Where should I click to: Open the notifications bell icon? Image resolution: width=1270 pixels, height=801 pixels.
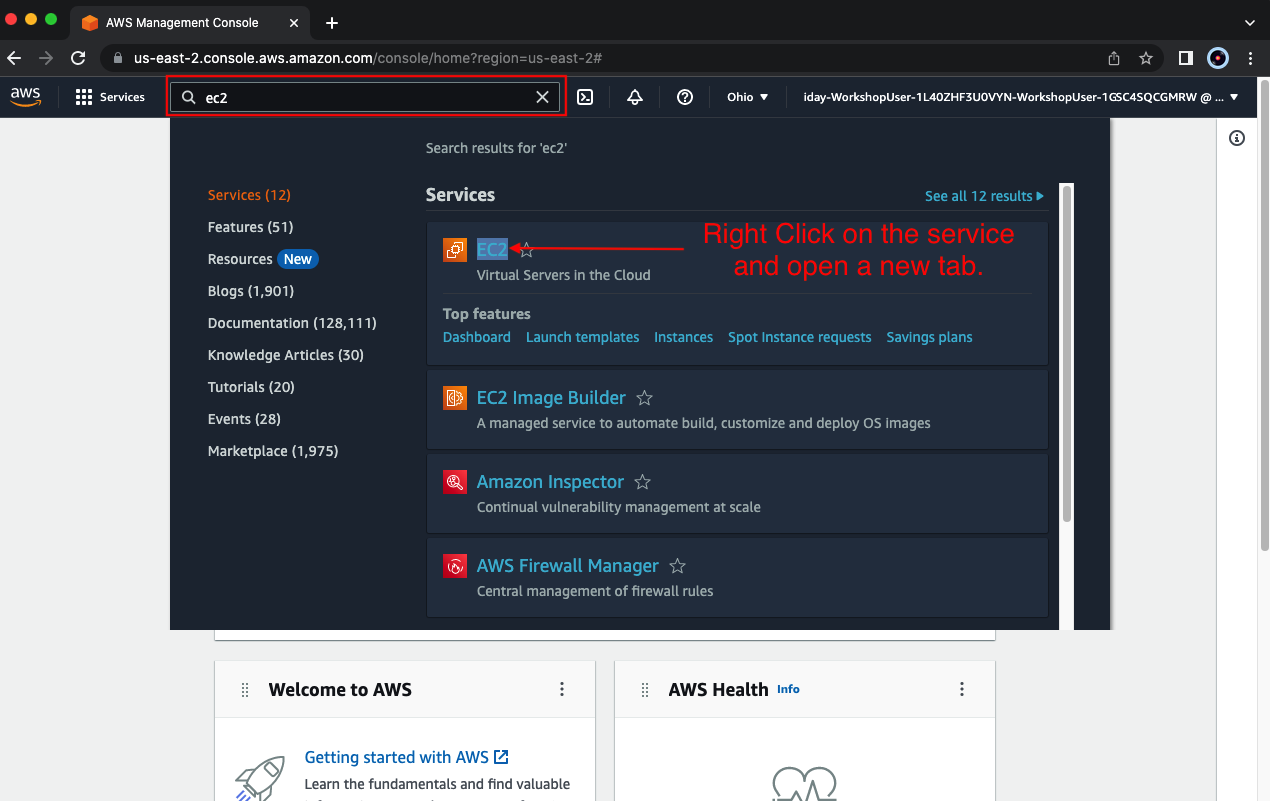pos(635,97)
